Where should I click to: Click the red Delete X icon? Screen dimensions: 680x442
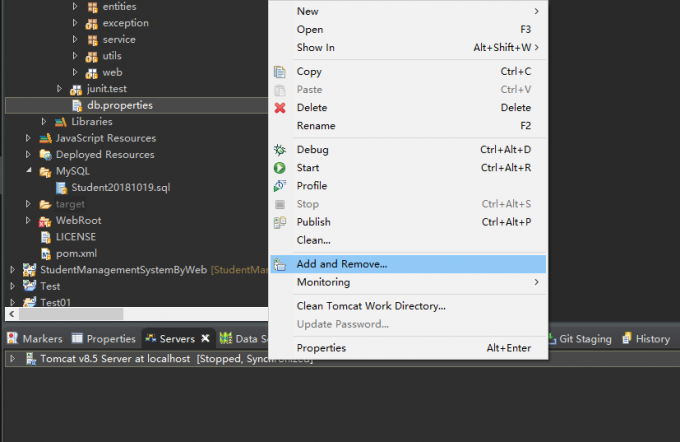tap(280, 108)
